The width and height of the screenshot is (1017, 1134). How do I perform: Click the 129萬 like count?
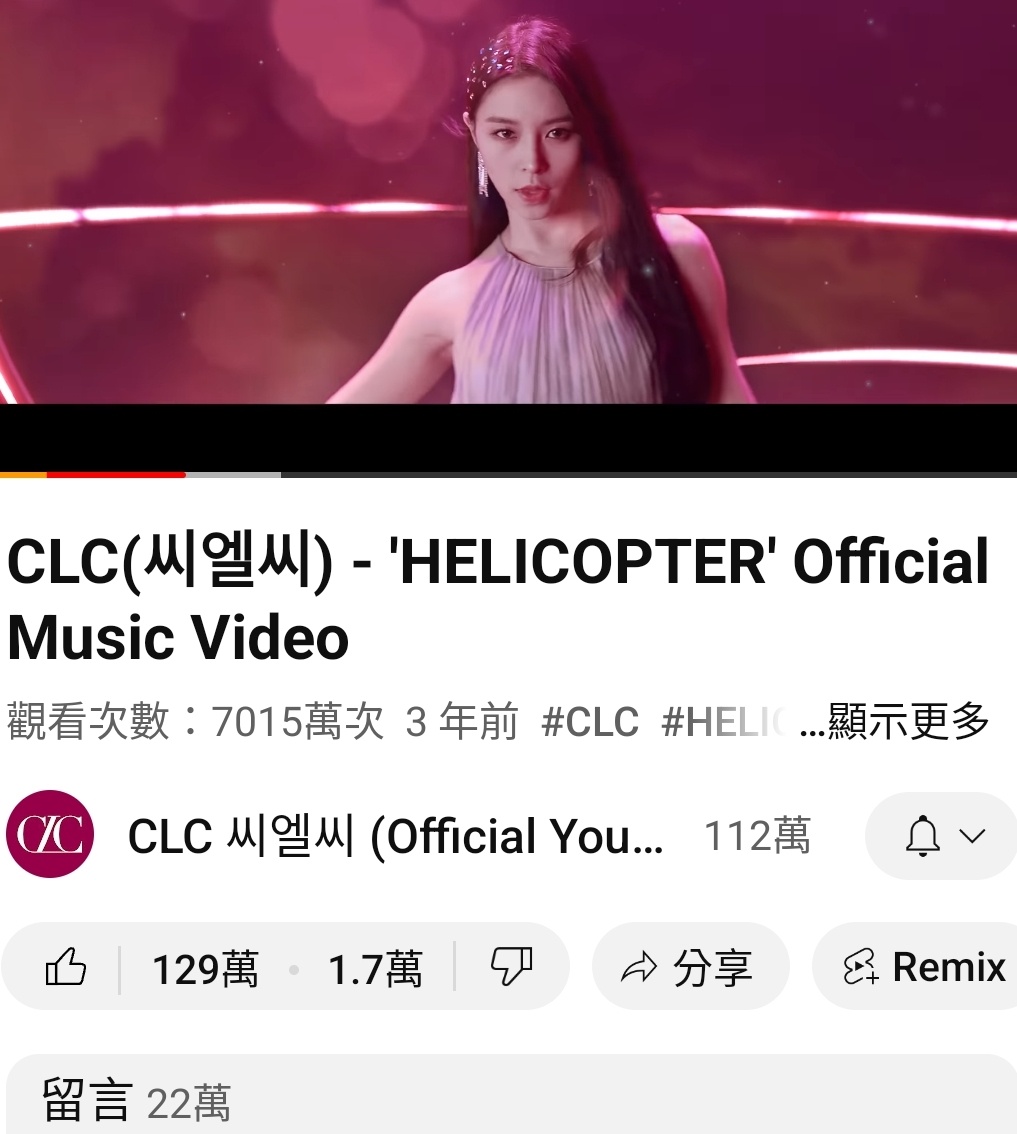205,968
